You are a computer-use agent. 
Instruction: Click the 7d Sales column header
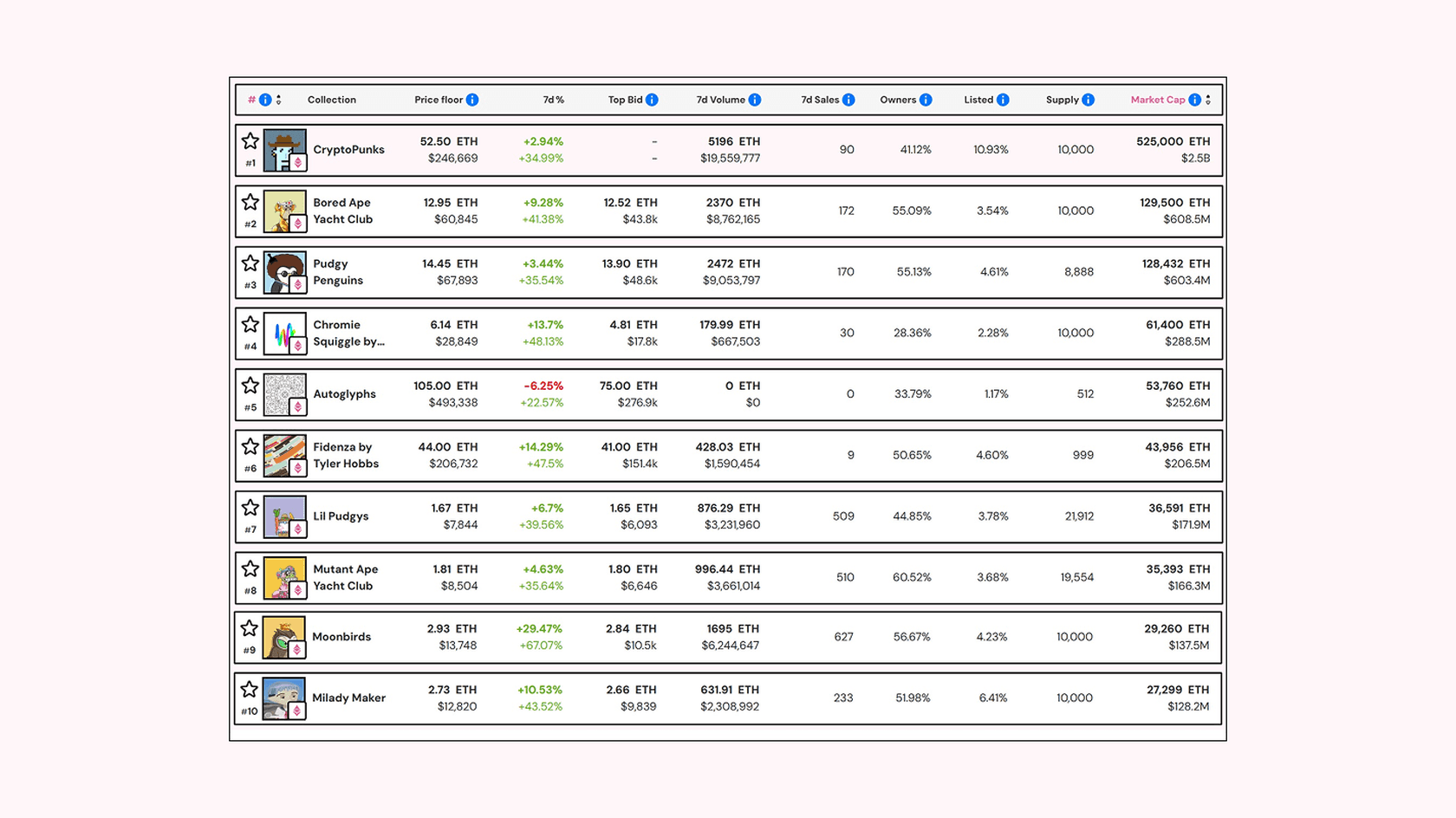tap(820, 100)
